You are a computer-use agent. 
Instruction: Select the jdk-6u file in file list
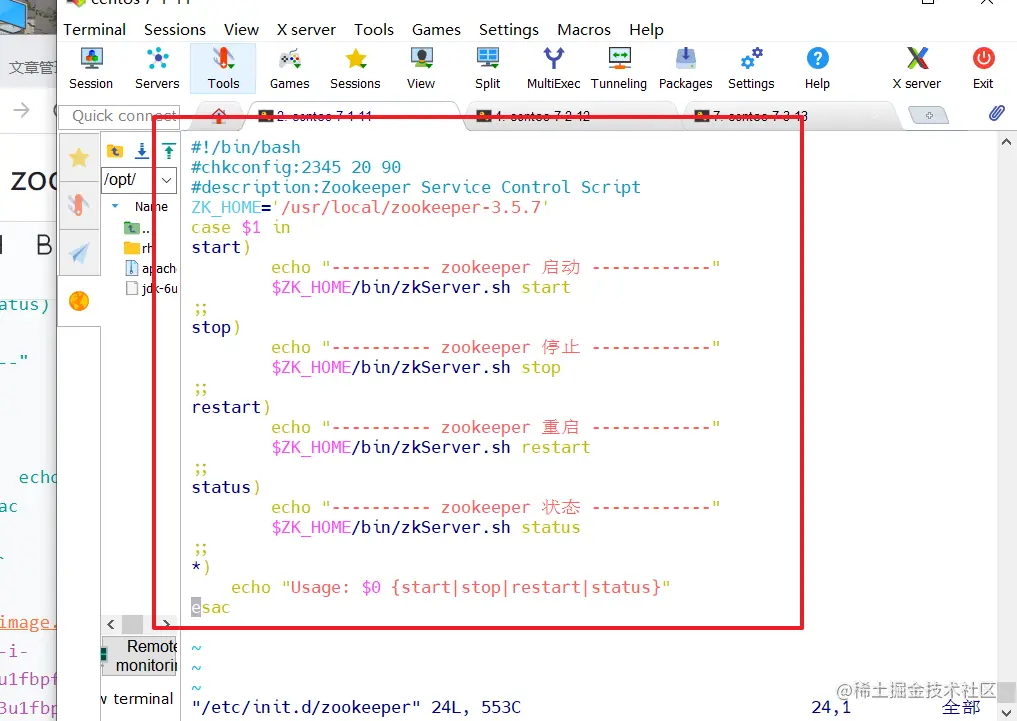pos(152,289)
